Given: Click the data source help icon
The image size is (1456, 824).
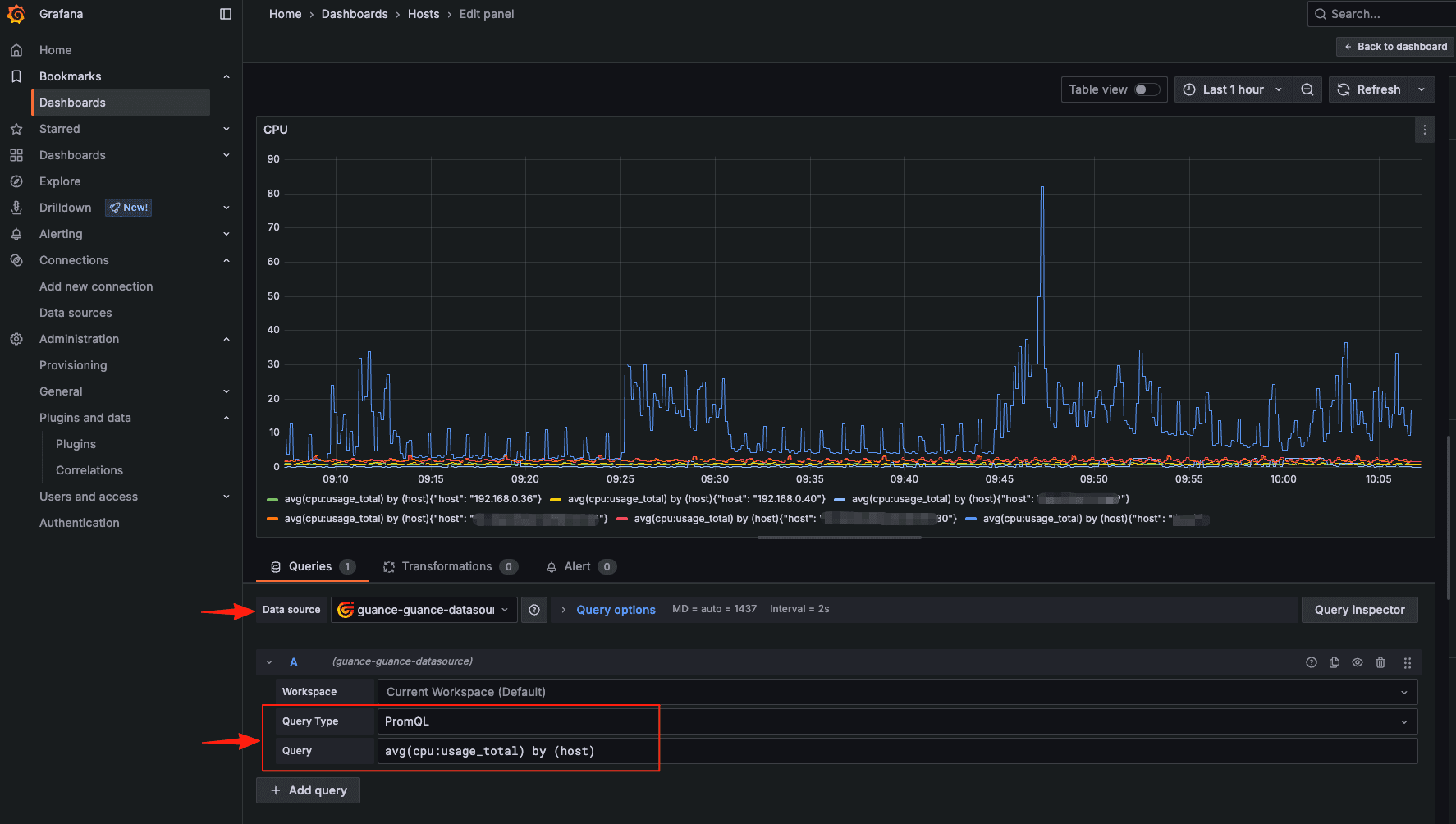Looking at the screenshot, I should point(534,610).
